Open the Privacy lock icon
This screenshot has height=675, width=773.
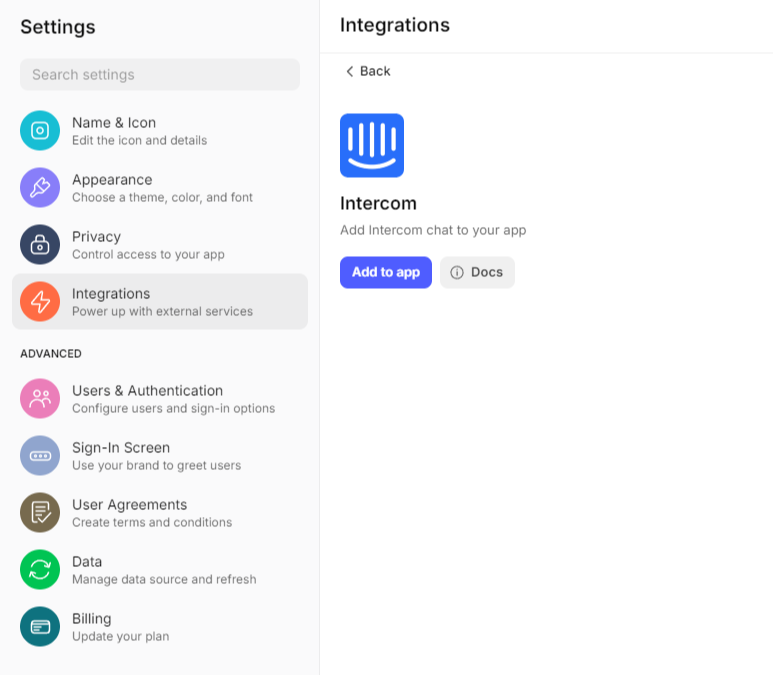point(40,245)
